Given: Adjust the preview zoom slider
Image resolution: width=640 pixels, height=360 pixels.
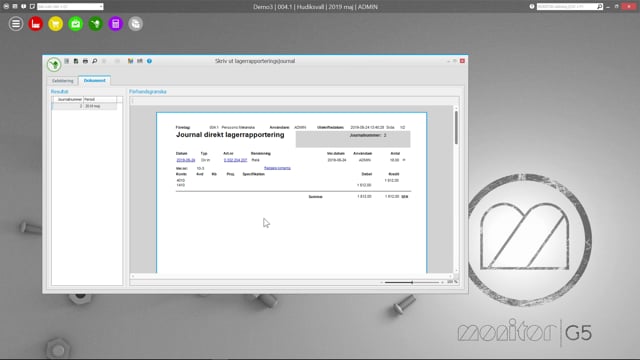Looking at the screenshot, I should [412, 282].
